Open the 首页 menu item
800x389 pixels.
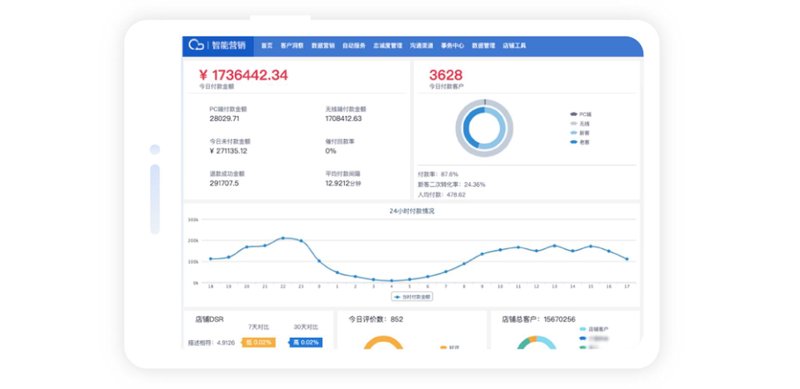(267, 45)
